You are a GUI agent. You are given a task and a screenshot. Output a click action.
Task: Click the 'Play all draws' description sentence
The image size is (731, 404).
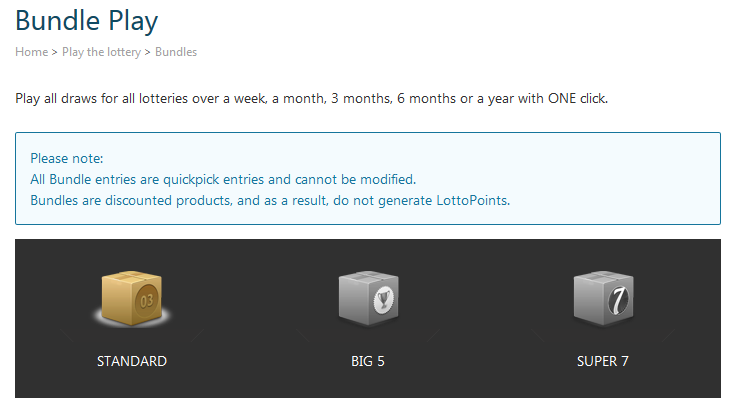pyautogui.click(x=311, y=98)
